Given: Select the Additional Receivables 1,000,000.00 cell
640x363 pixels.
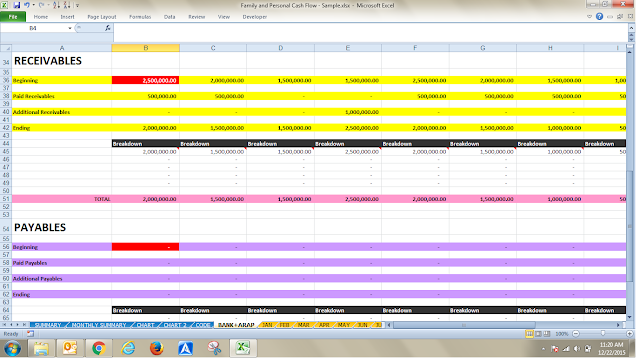Looking at the screenshot, I should [348, 112].
